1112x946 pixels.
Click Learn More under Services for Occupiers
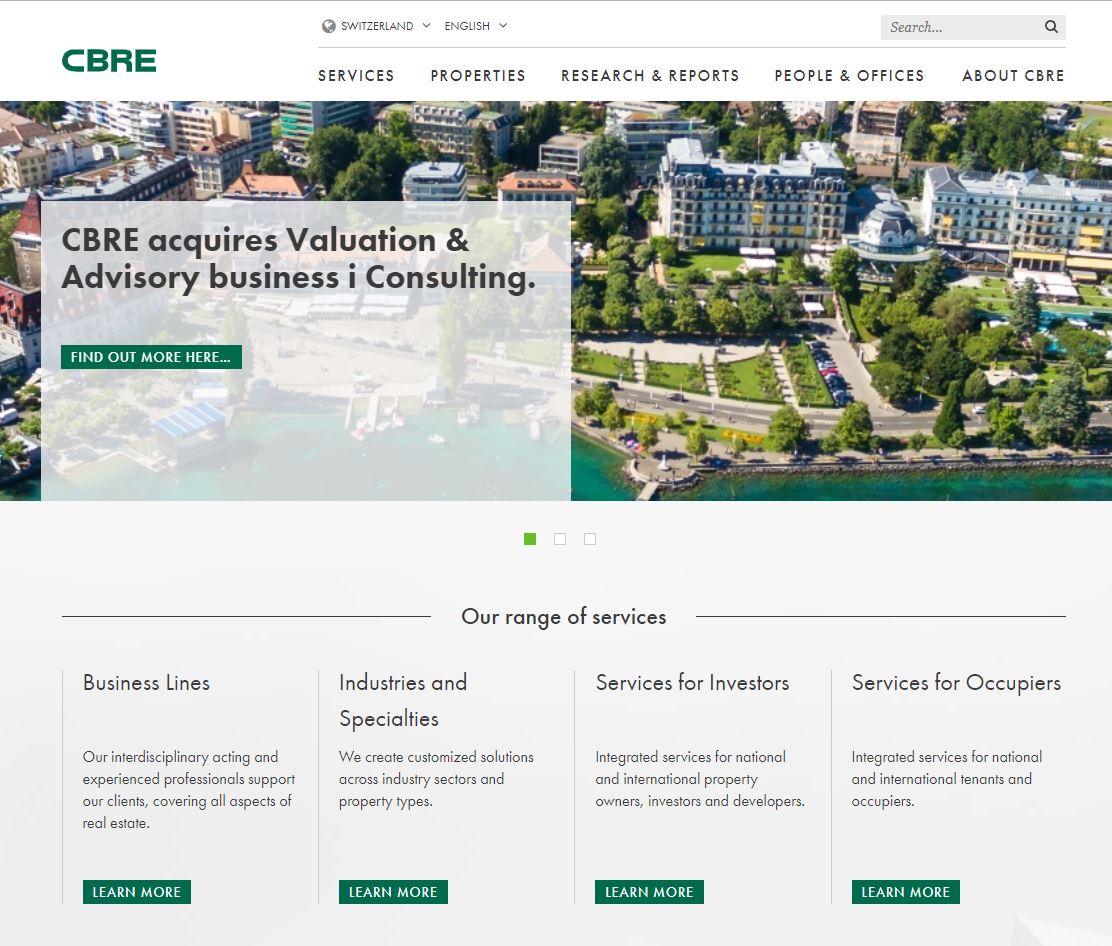tap(906, 892)
